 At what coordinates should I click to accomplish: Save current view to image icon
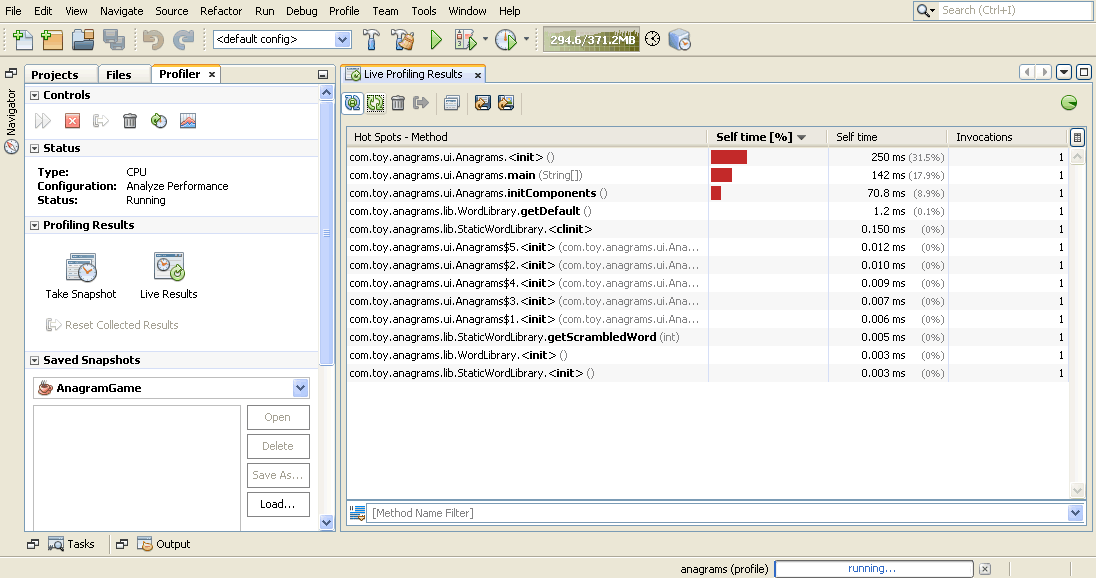pyautogui.click(x=482, y=103)
